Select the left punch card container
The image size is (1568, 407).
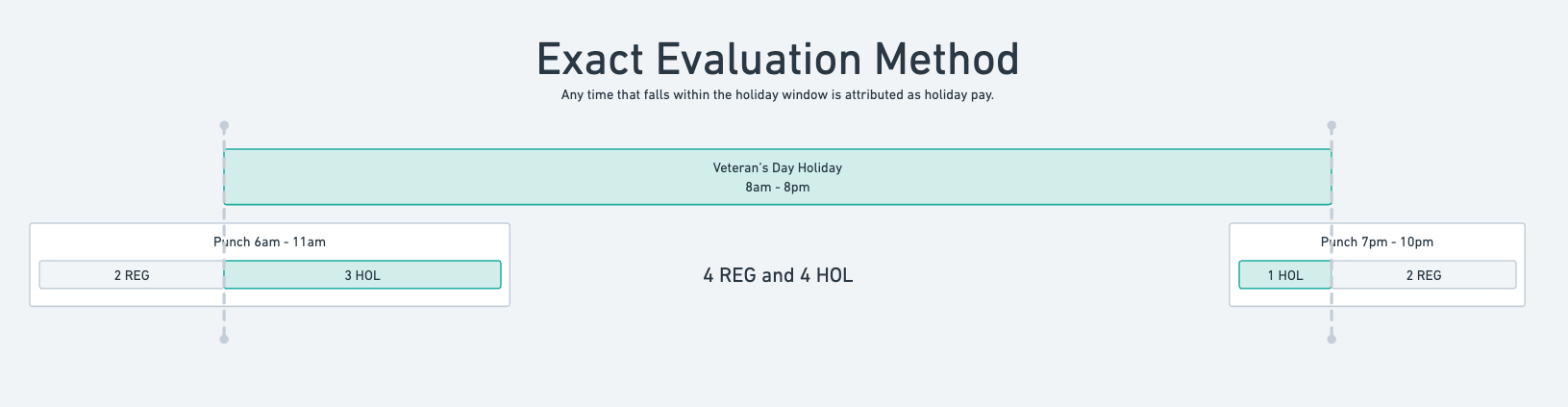point(269,265)
